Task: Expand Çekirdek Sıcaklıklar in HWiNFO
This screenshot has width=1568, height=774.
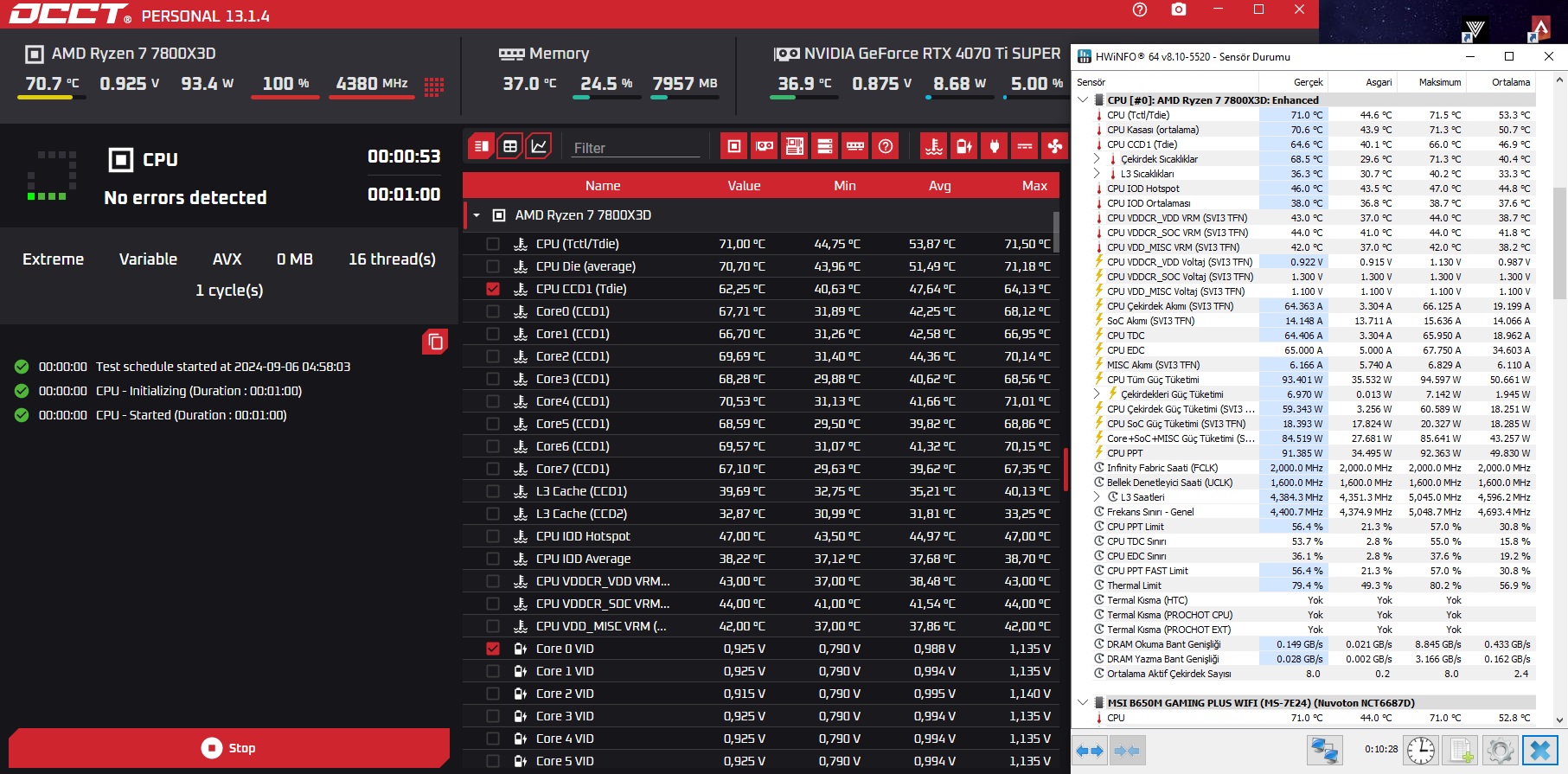Action: pos(1097,159)
